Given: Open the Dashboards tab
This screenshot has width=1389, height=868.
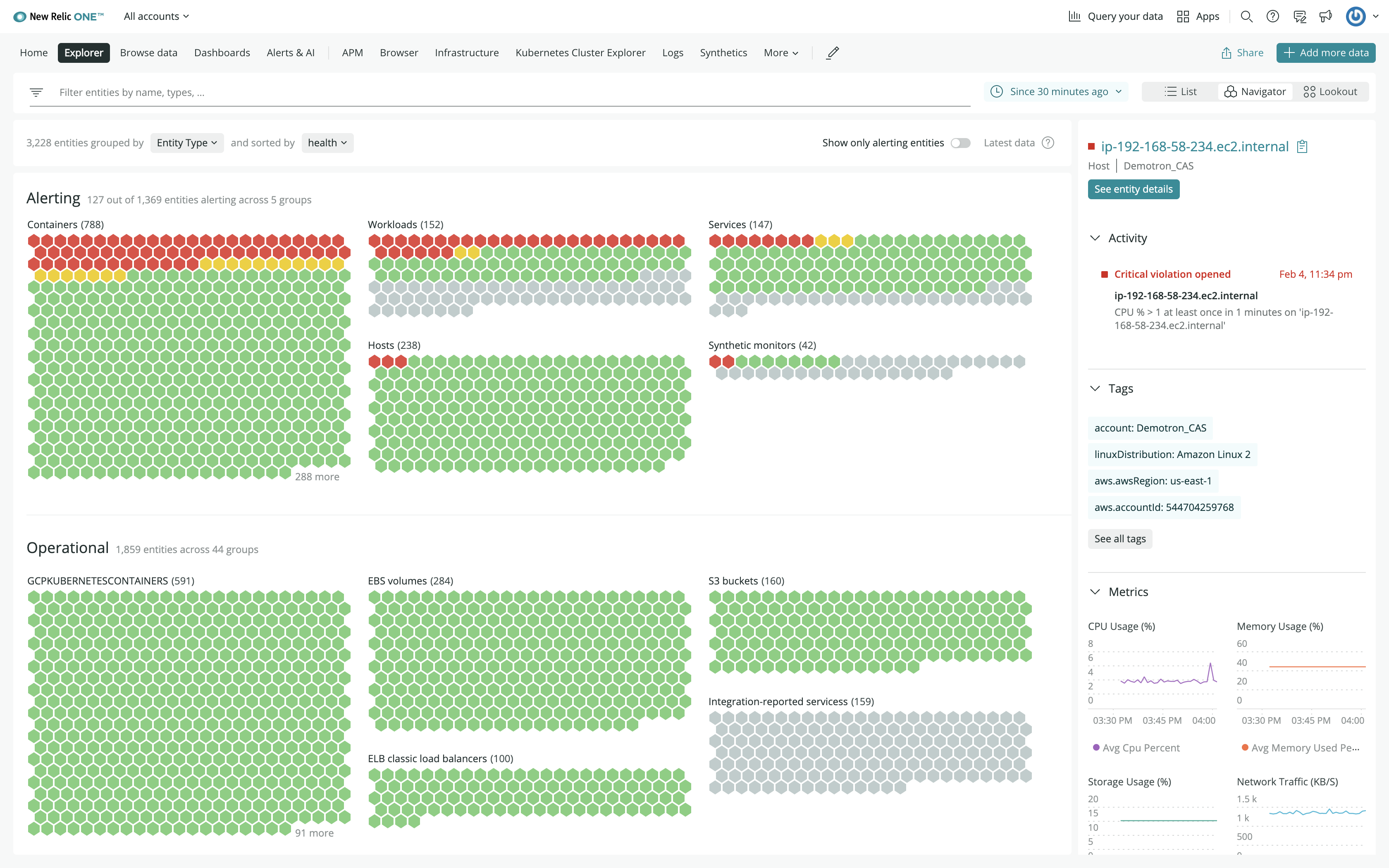Looking at the screenshot, I should [222, 53].
